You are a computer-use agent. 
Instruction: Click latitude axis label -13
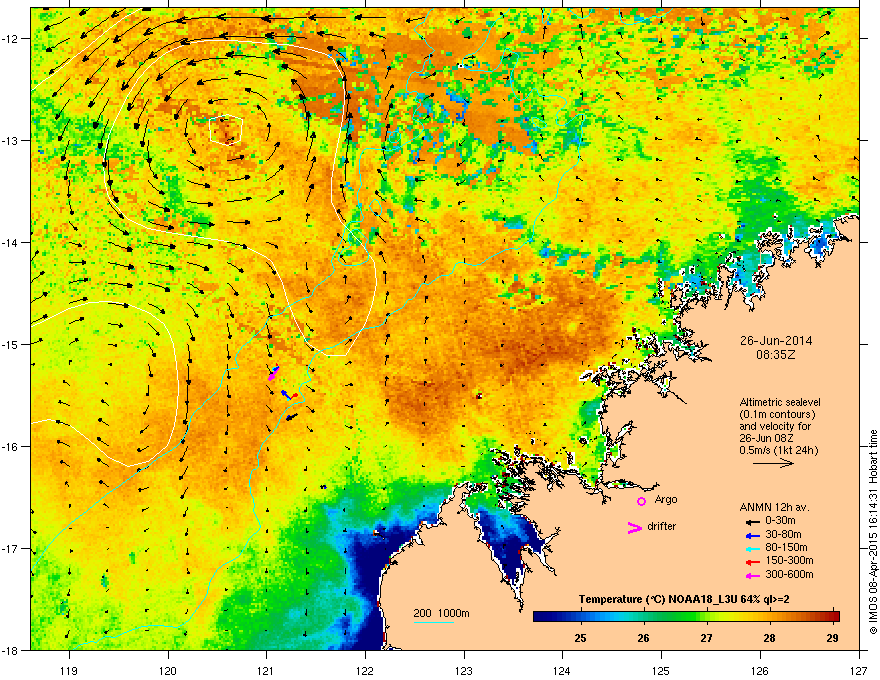pos(10,140)
